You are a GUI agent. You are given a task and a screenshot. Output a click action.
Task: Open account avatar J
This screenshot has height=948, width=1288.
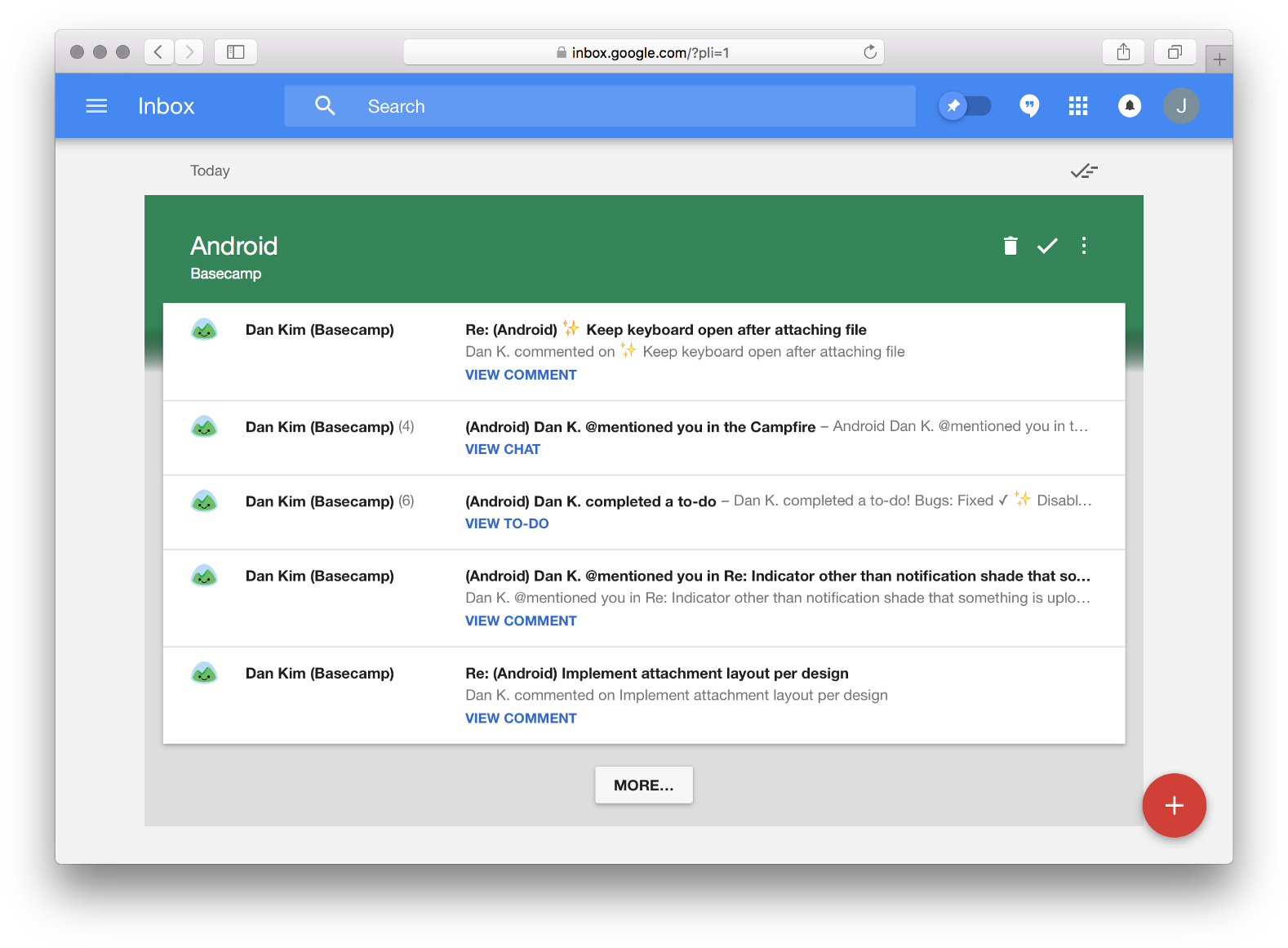[1180, 106]
